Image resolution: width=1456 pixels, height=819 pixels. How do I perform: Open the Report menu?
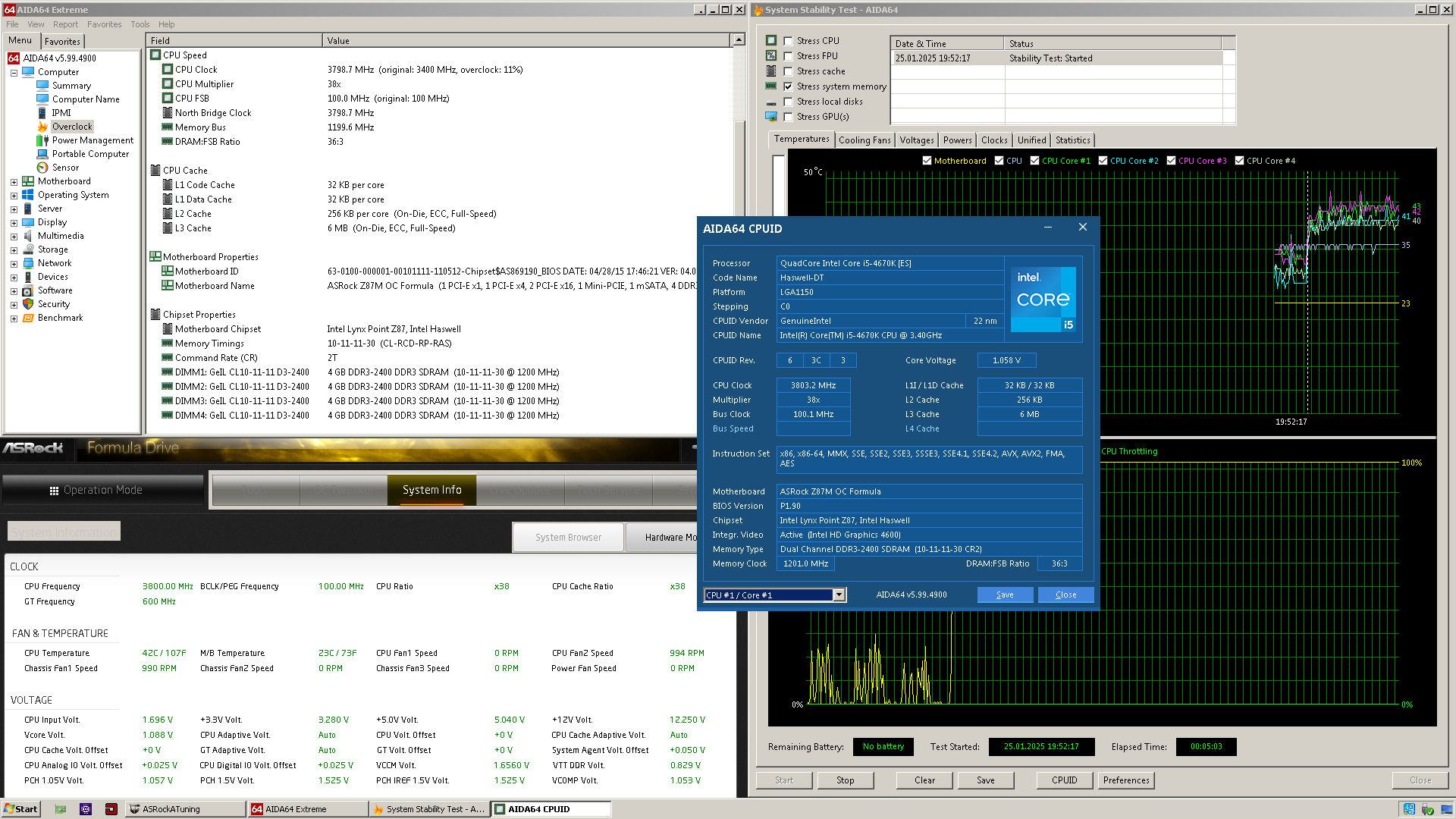[65, 24]
